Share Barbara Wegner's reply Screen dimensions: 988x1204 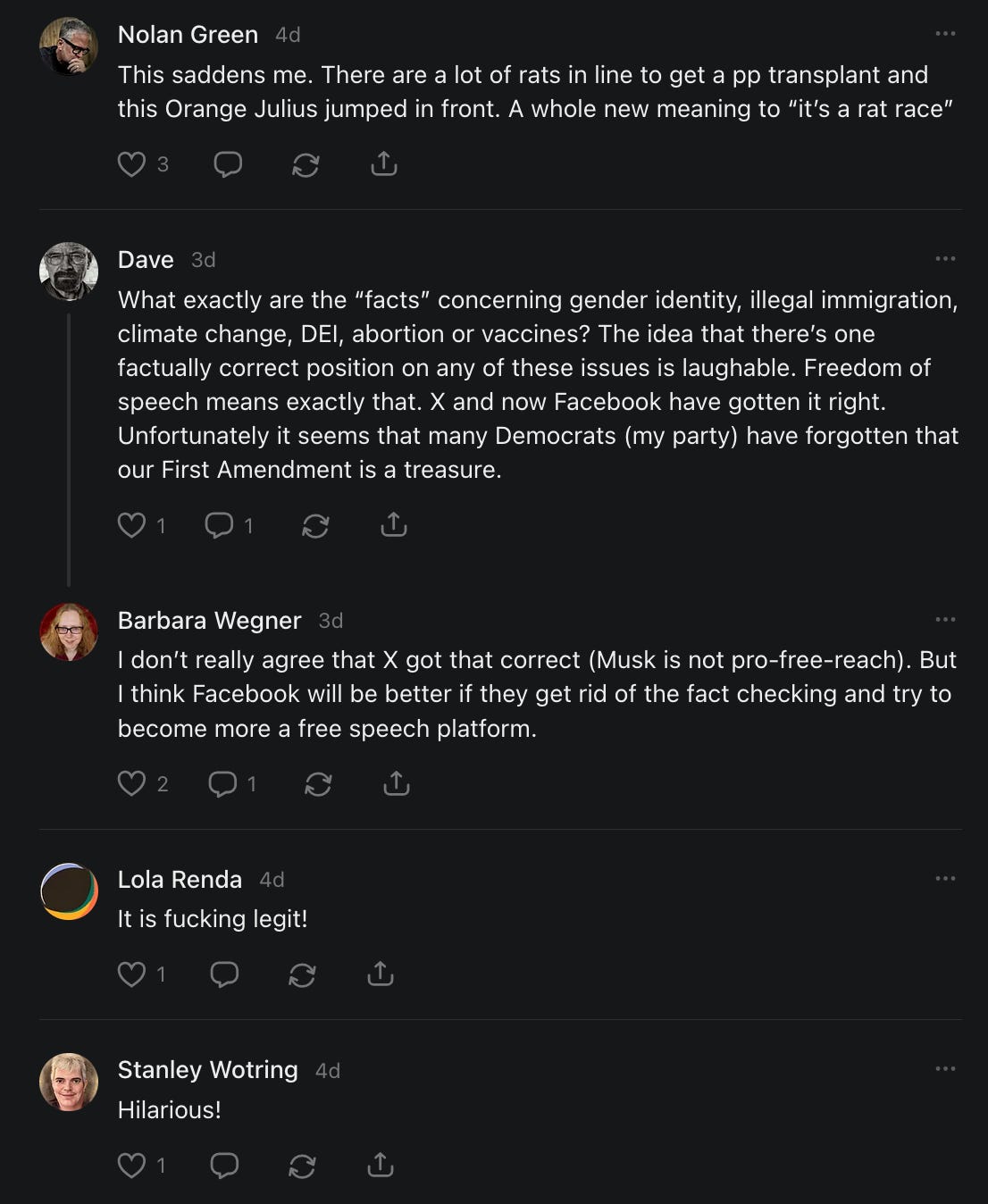[396, 784]
